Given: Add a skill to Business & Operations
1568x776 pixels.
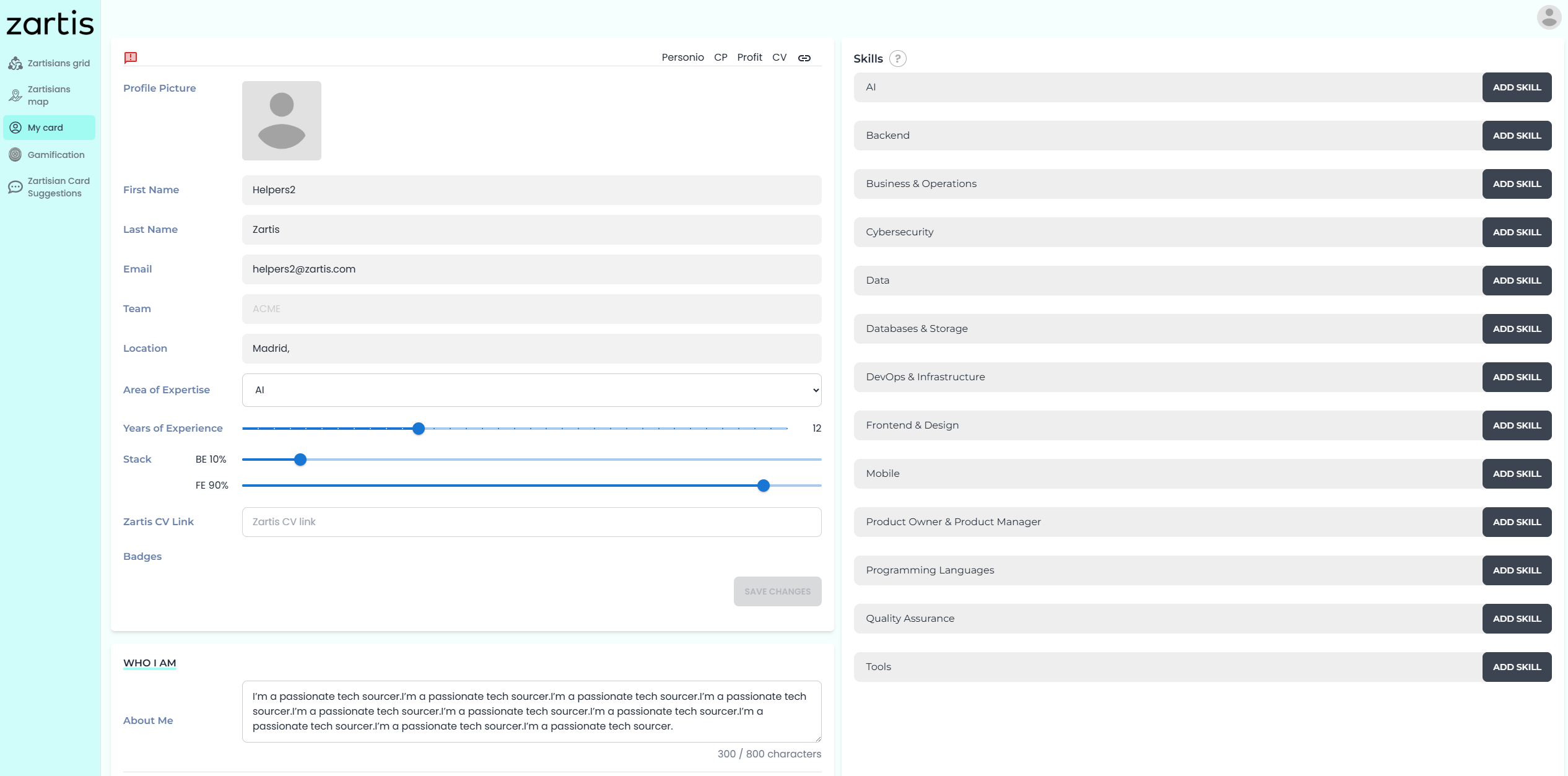Looking at the screenshot, I should coord(1517,184).
